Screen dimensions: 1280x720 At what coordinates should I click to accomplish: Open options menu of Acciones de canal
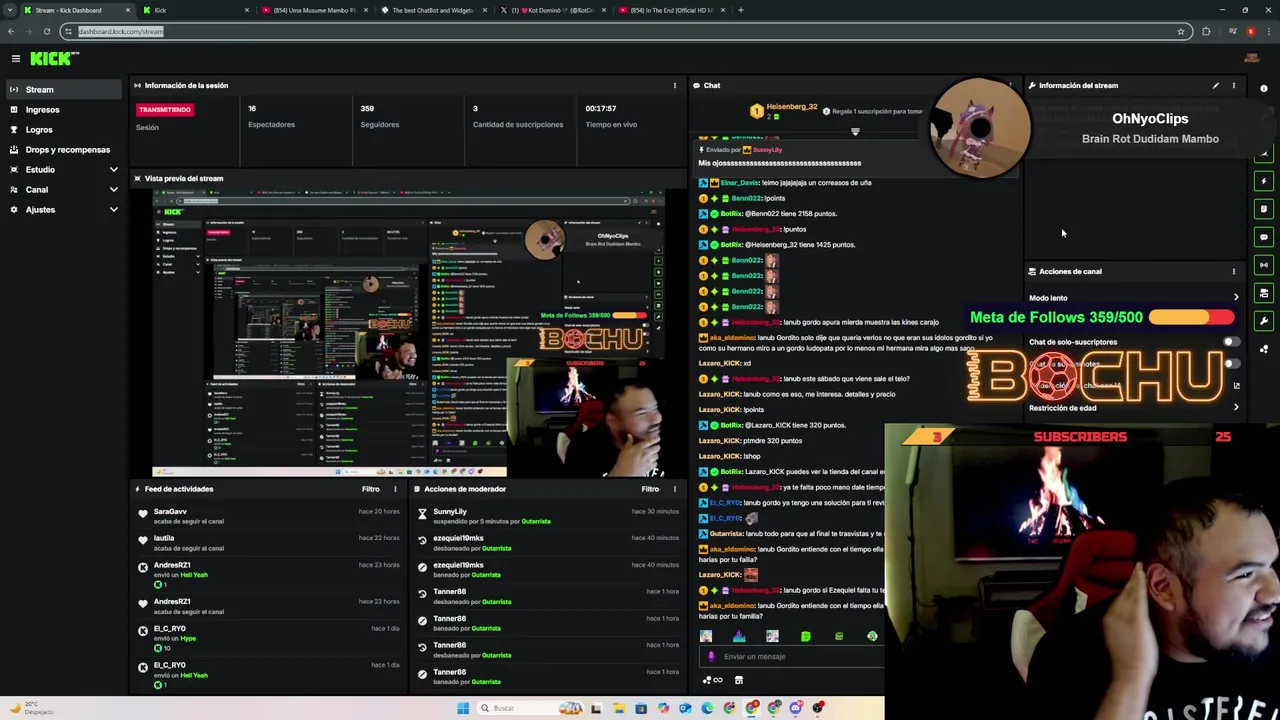[x=1233, y=272]
